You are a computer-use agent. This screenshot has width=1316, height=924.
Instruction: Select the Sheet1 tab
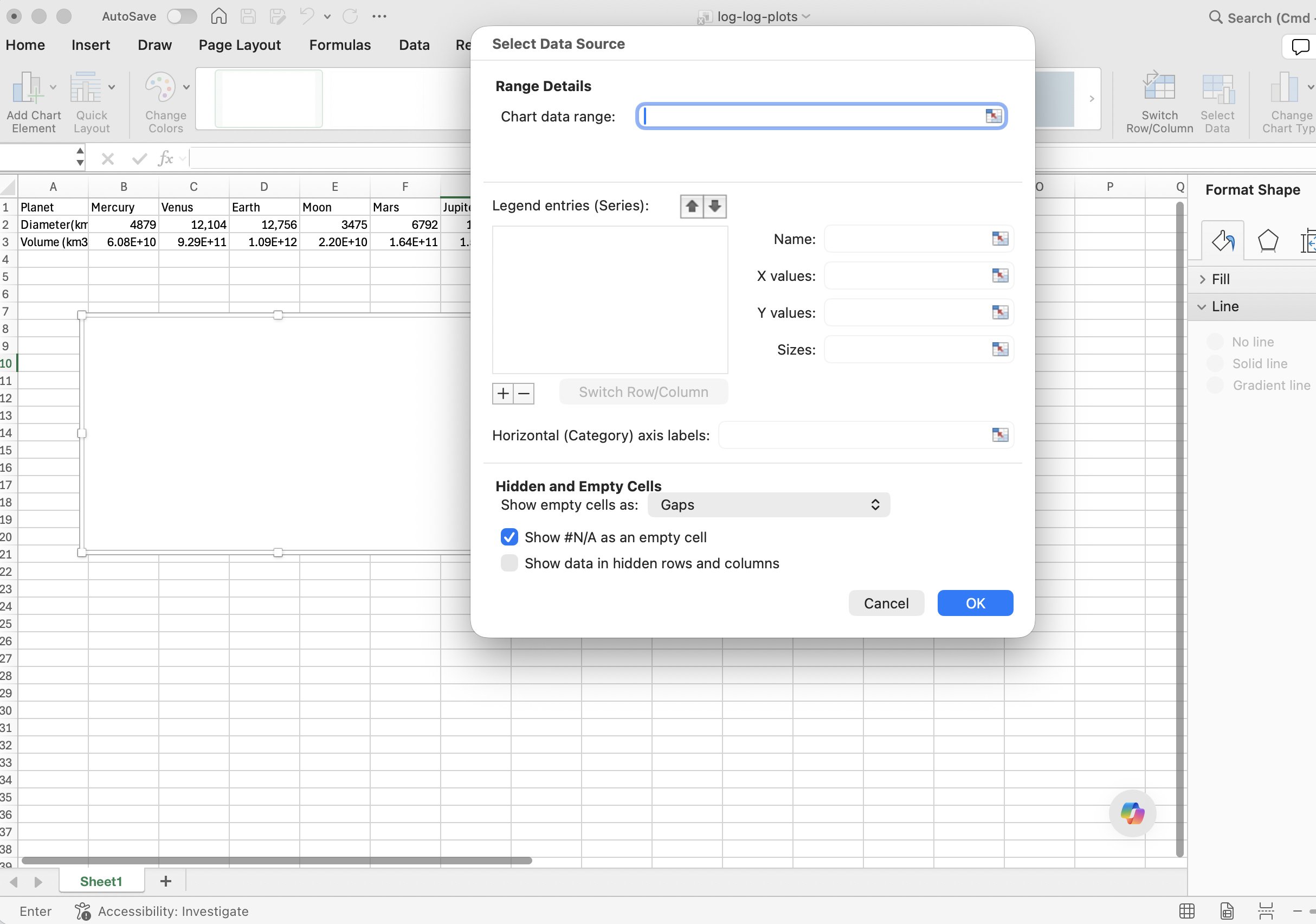coord(101,882)
